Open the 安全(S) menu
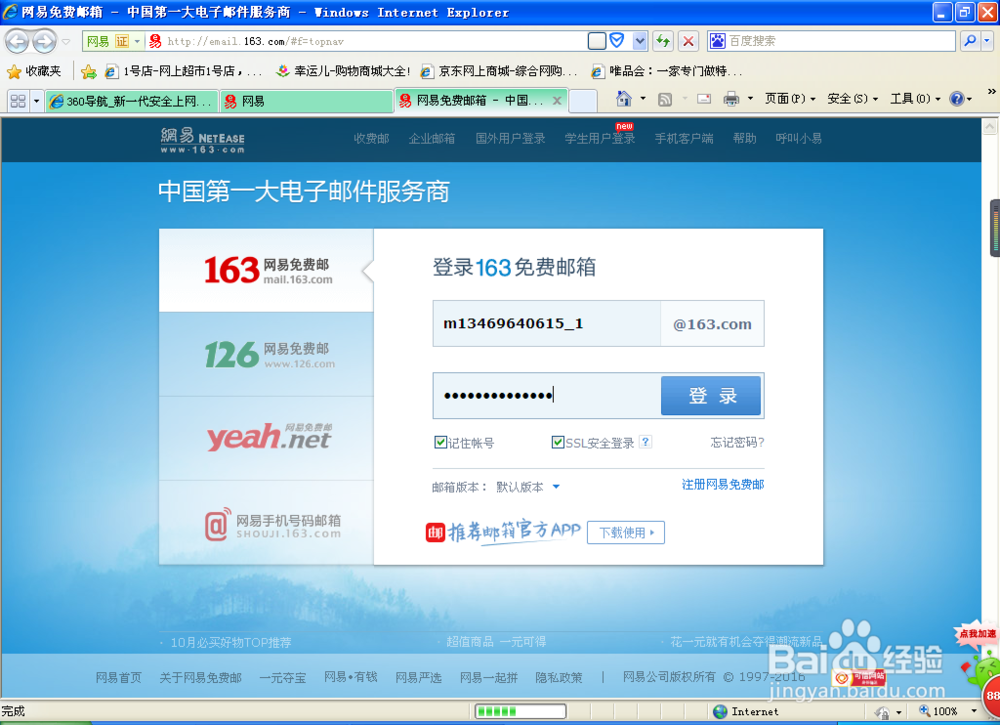 click(x=853, y=99)
